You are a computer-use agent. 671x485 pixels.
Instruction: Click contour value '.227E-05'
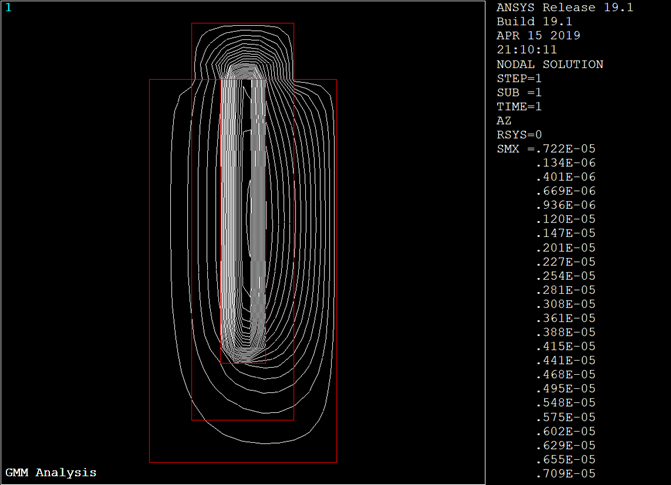[x=566, y=262]
